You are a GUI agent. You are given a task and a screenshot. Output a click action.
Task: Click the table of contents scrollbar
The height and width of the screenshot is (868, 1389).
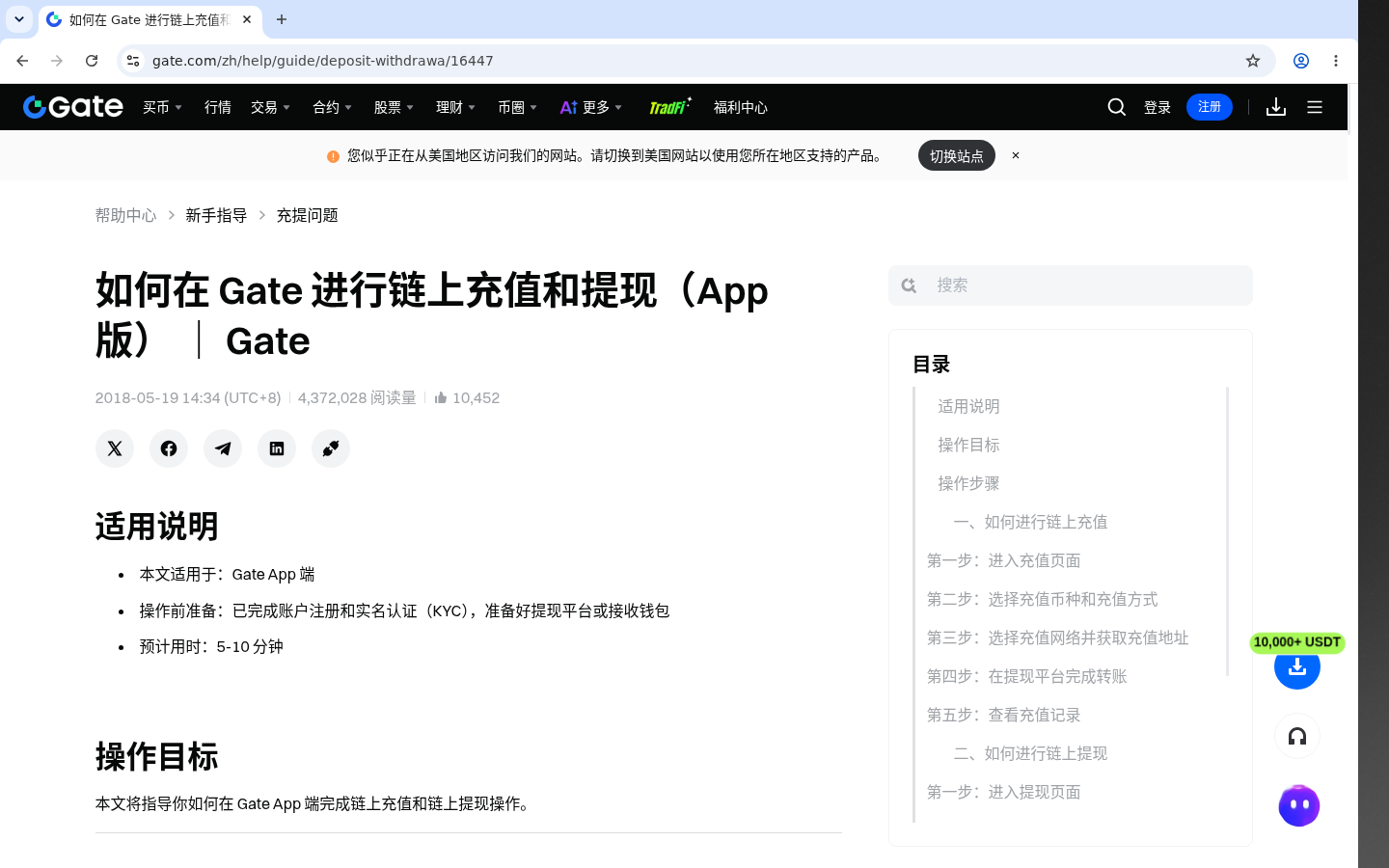(1227, 531)
